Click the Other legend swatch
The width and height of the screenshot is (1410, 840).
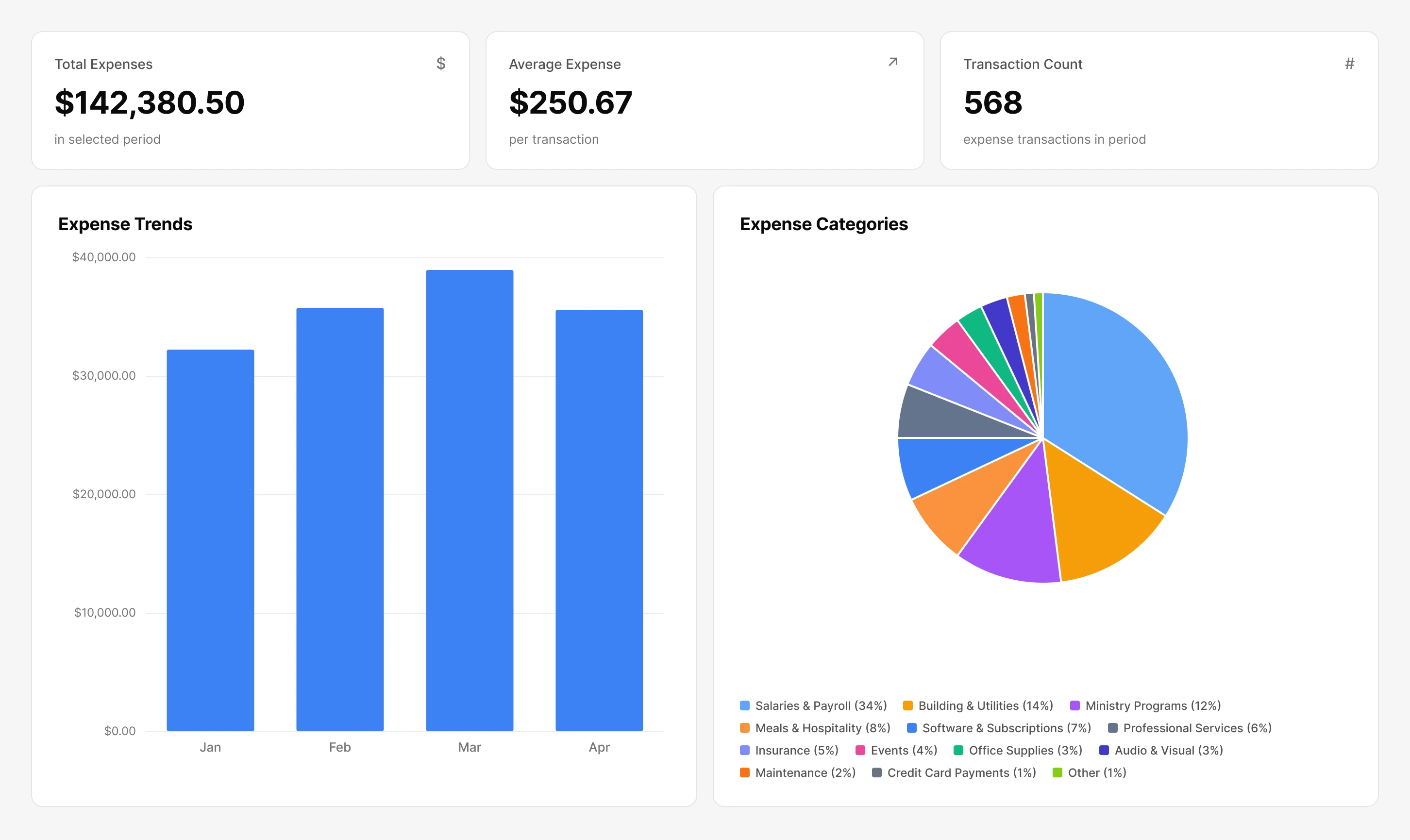pyautogui.click(x=1057, y=773)
